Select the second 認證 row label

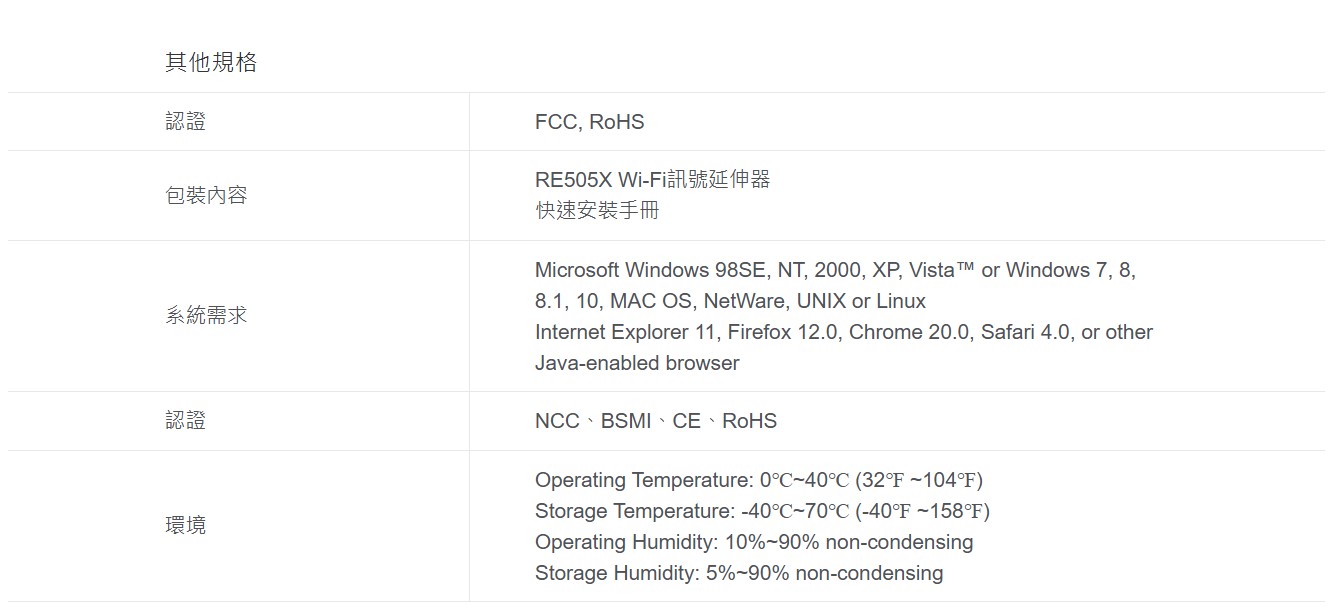pyautogui.click(x=186, y=421)
